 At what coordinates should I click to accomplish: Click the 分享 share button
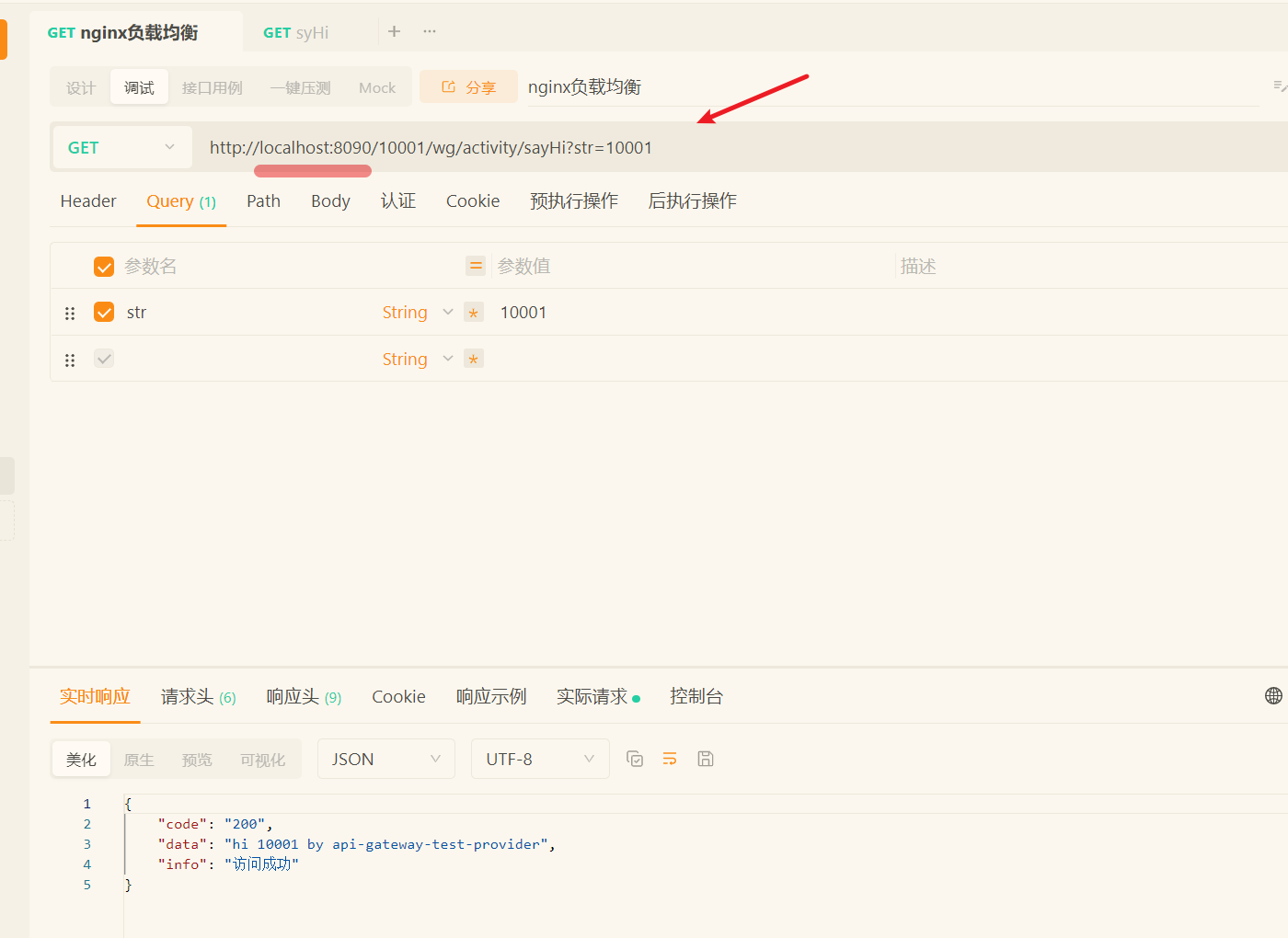coord(469,87)
